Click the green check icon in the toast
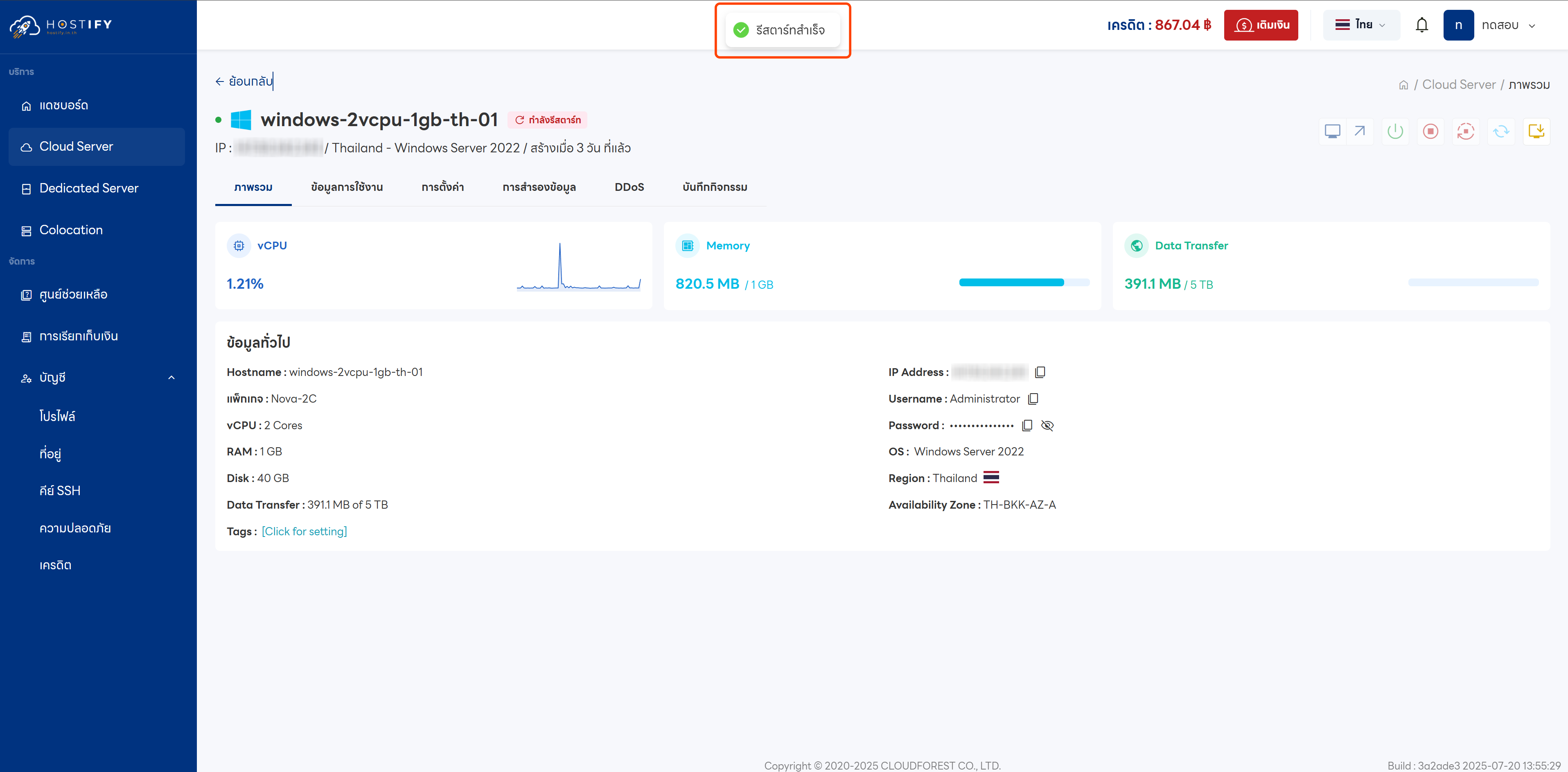The height and width of the screenshot is (772, 1568). pos(741,30)
